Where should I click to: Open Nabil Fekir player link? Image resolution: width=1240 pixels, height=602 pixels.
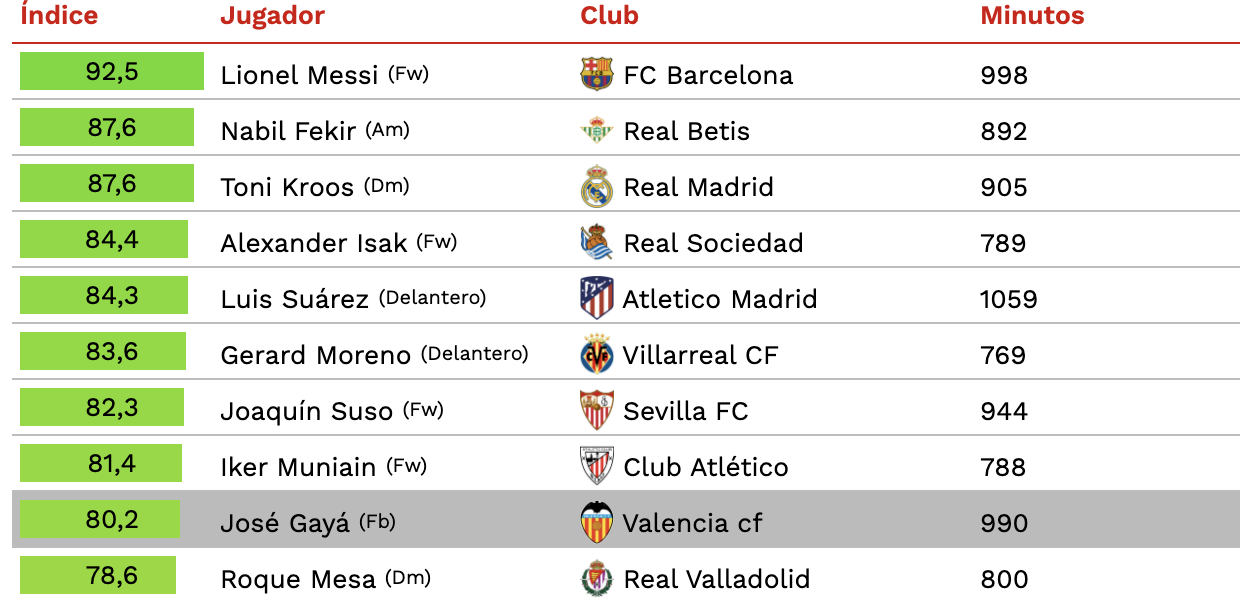coord(288,131)
